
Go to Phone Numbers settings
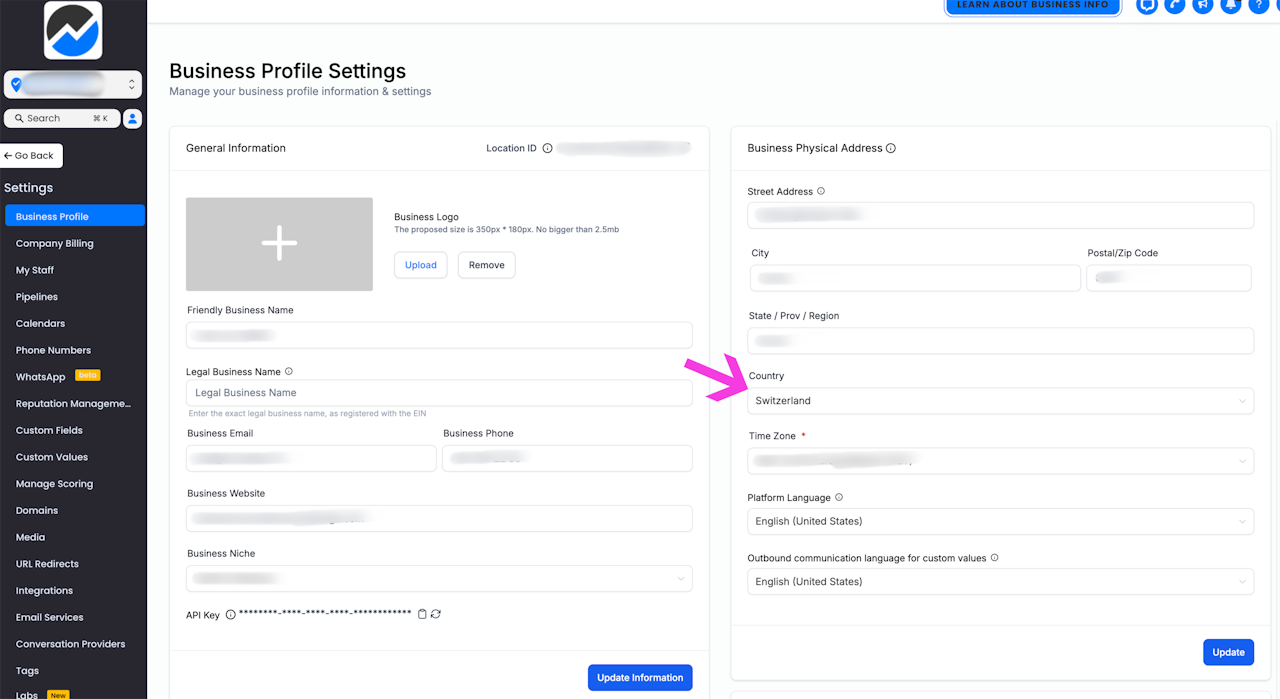(x=53, y=350)
